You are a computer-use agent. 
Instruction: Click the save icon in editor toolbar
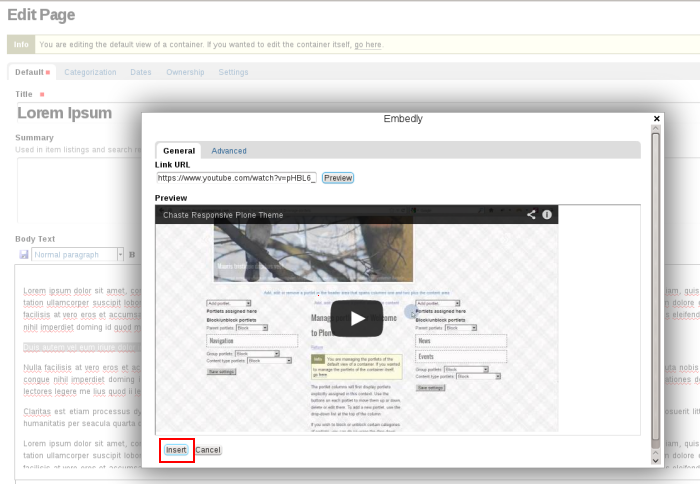pos(24,255)
